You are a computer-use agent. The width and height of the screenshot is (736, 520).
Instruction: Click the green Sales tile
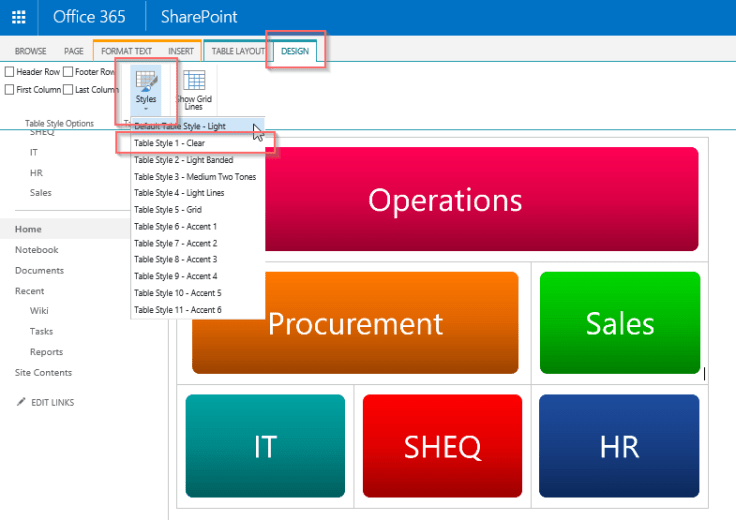pyautogui.click(x=619, y=322)
